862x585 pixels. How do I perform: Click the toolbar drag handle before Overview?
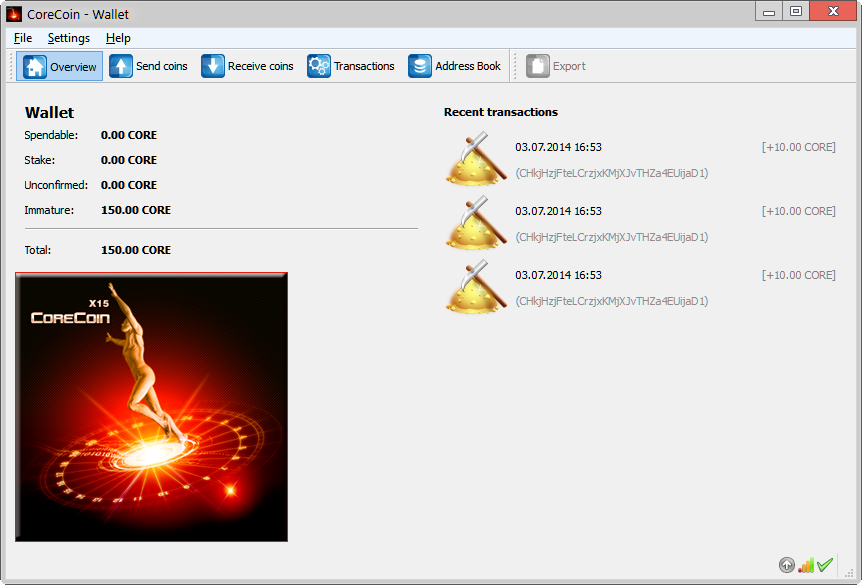pyautogui.click(x=11, y=67)
